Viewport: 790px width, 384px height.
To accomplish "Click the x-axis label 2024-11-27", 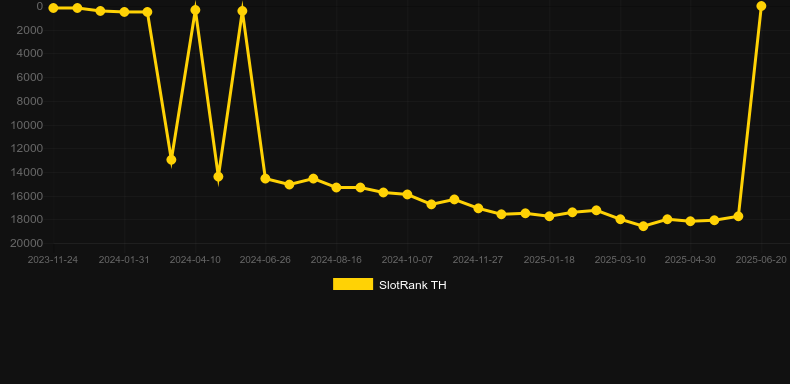I will 478,260.
